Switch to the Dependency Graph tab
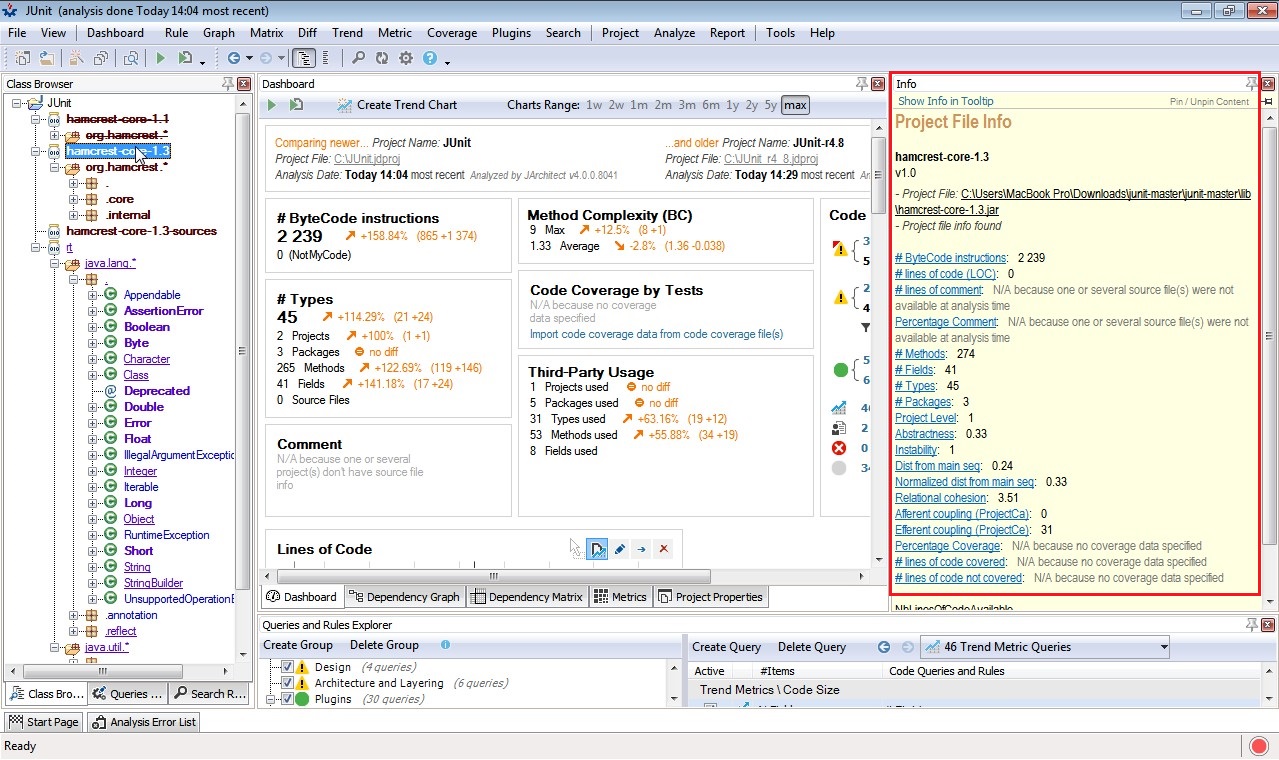Viewport: 1279px width, 760px height. 403,597
